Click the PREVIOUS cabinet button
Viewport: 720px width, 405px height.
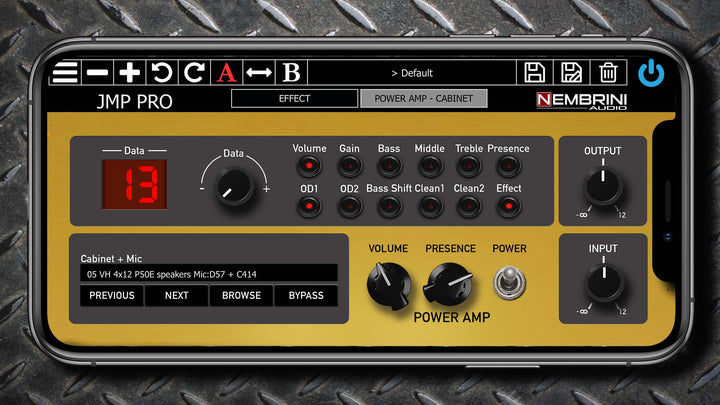(112, 295)
